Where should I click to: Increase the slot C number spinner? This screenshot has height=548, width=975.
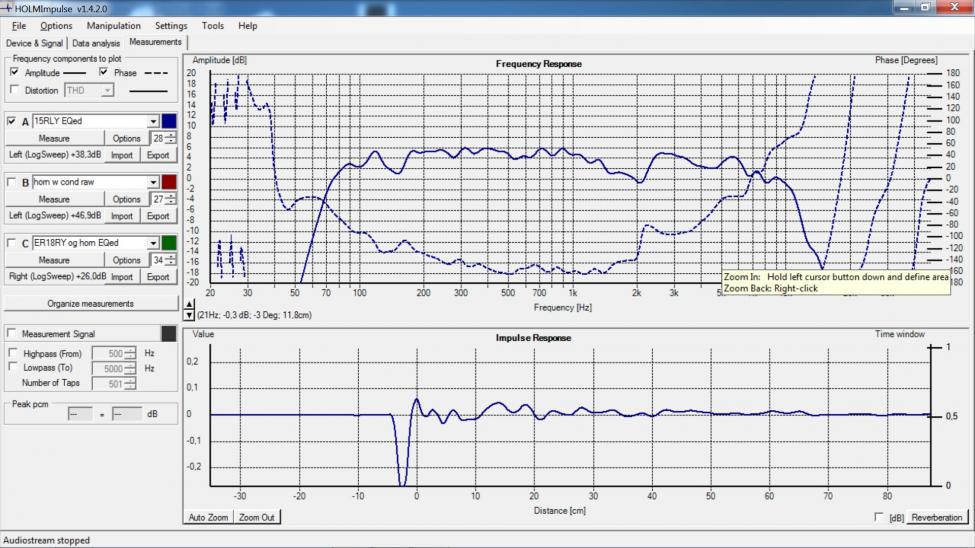tap(171, 257)
